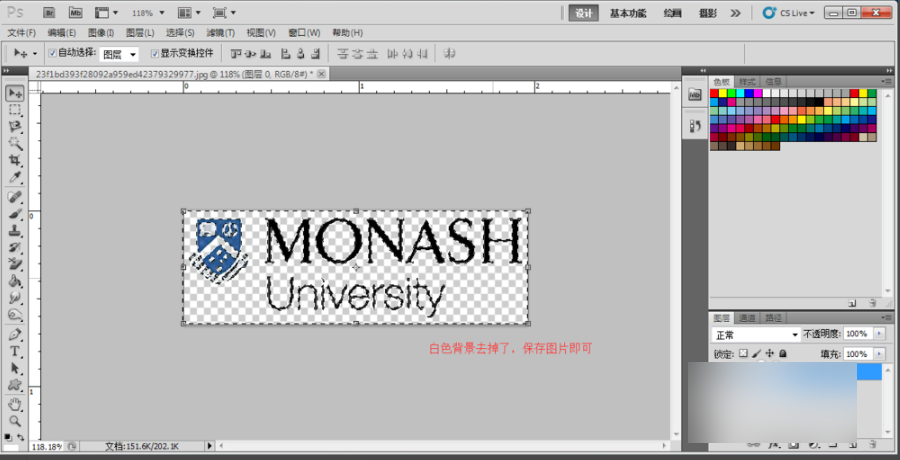
Task: Toggle the show transform controls (显示变换控件) checkbox
Action: tap(154, 53)
